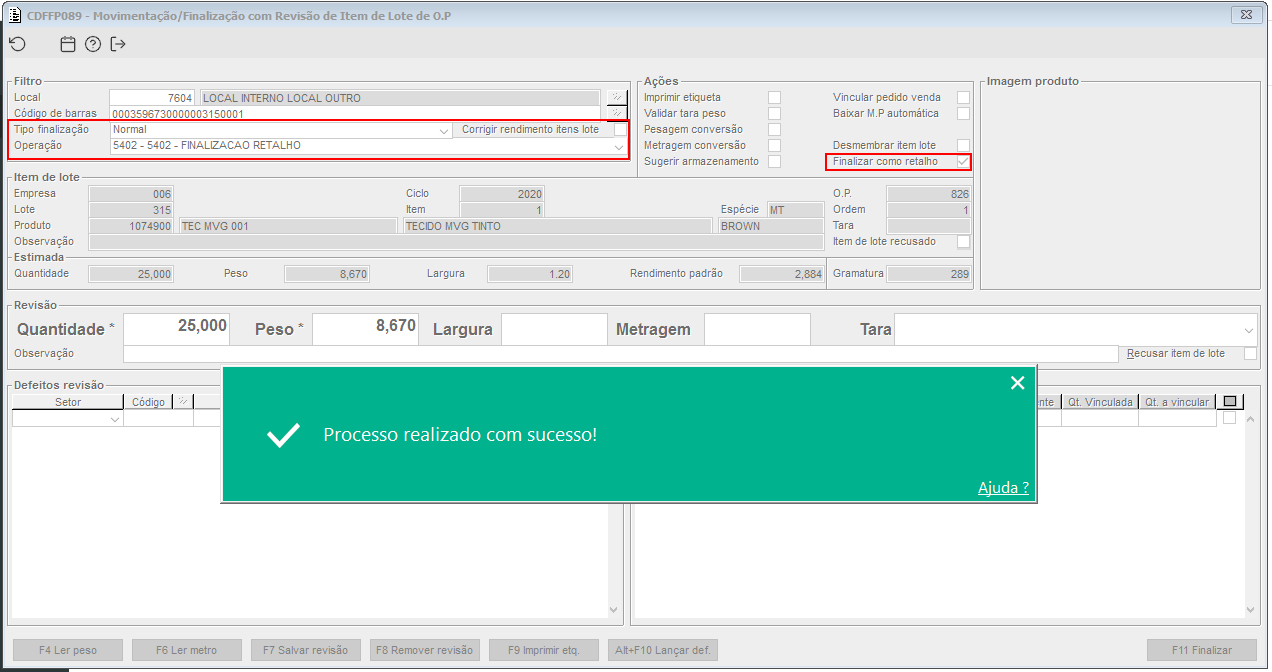Click the Local code input field
1272x672 pixels.
click(152, 98)
